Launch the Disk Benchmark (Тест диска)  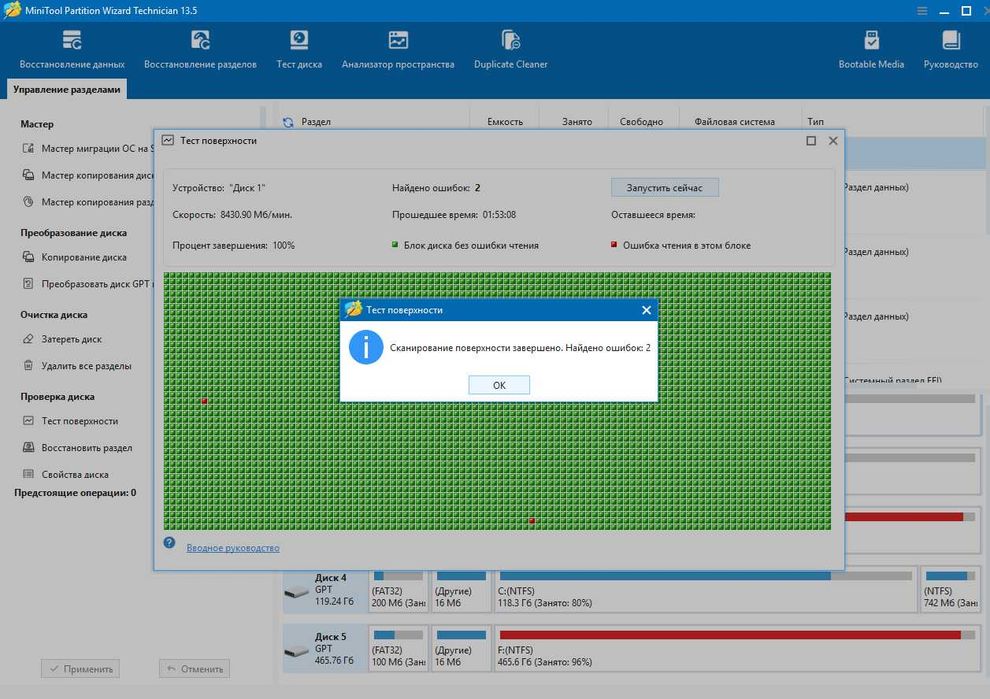tap(299, 50)
